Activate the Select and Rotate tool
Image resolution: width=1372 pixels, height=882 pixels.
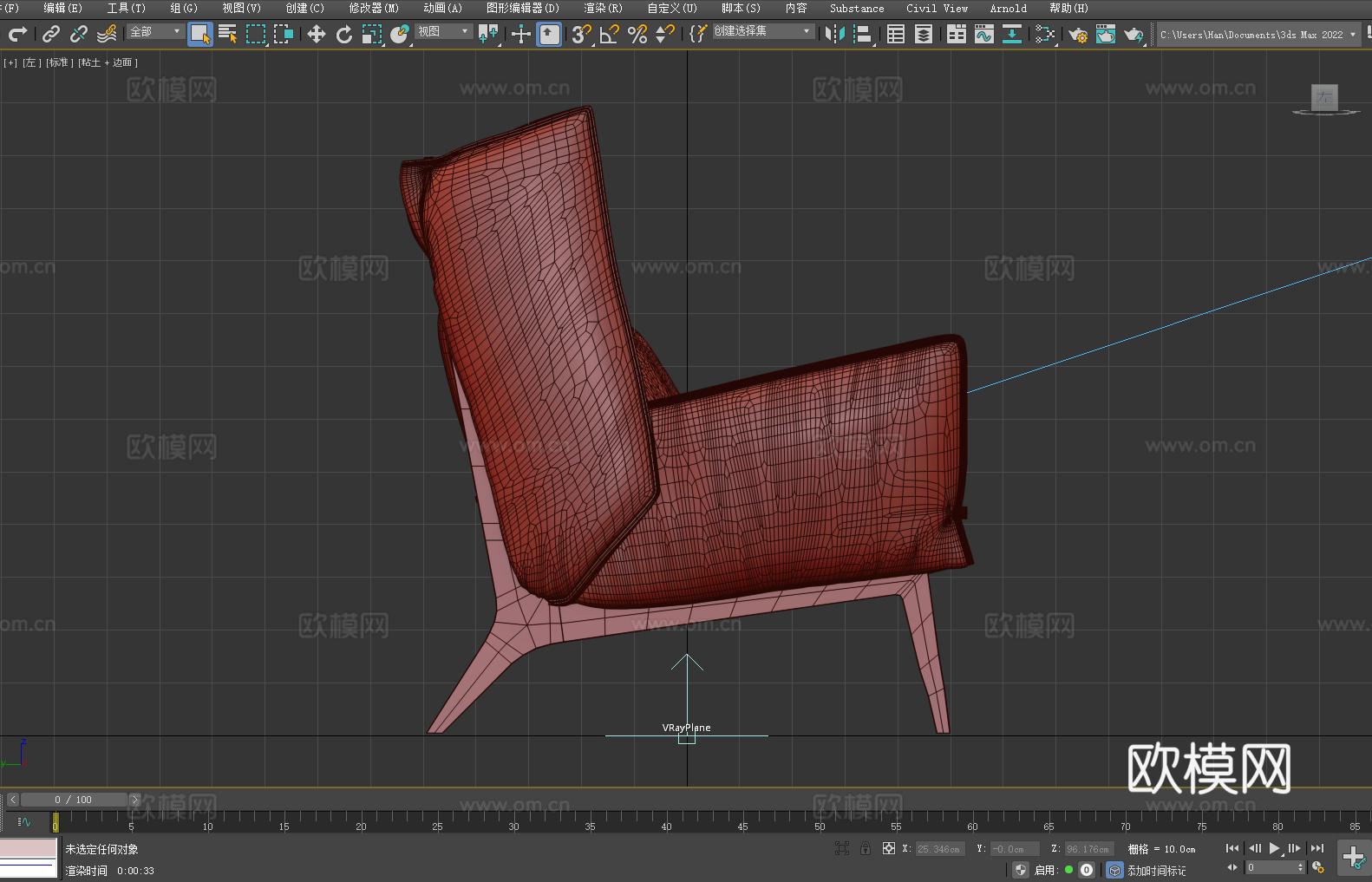point(344,34)
